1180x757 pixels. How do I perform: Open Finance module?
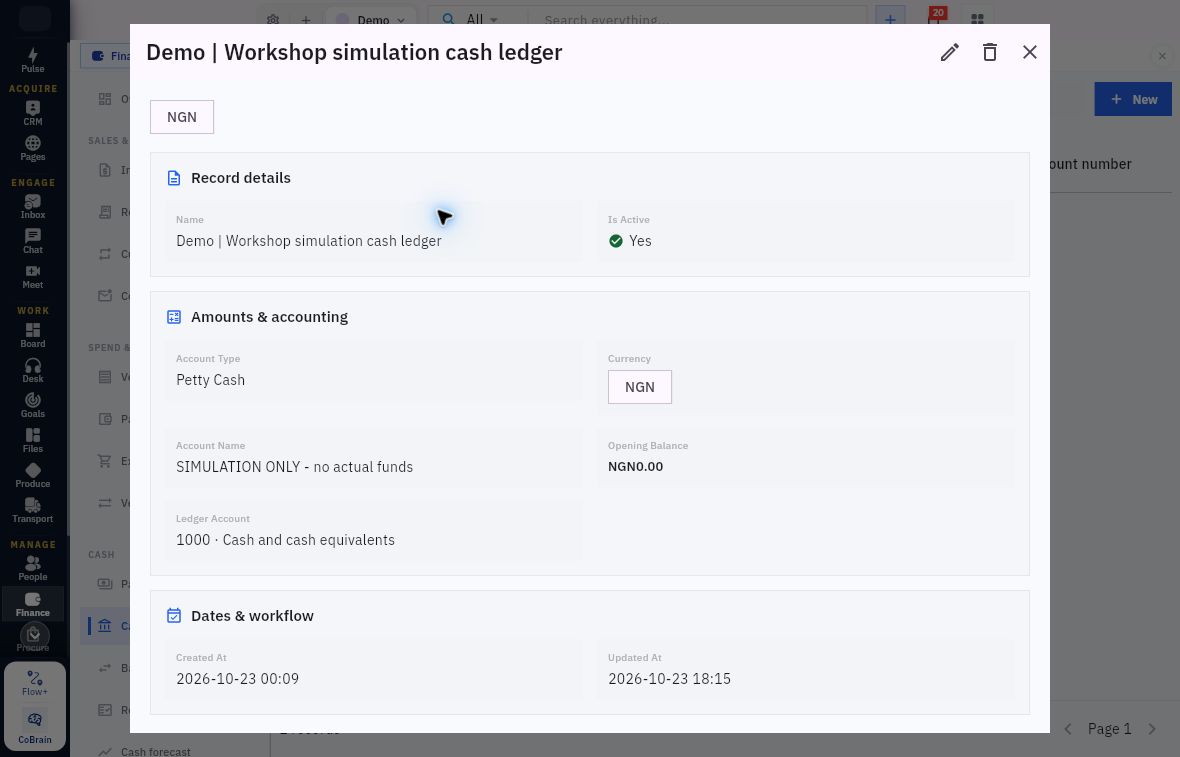pyautogui.click(x=32, y=604)
